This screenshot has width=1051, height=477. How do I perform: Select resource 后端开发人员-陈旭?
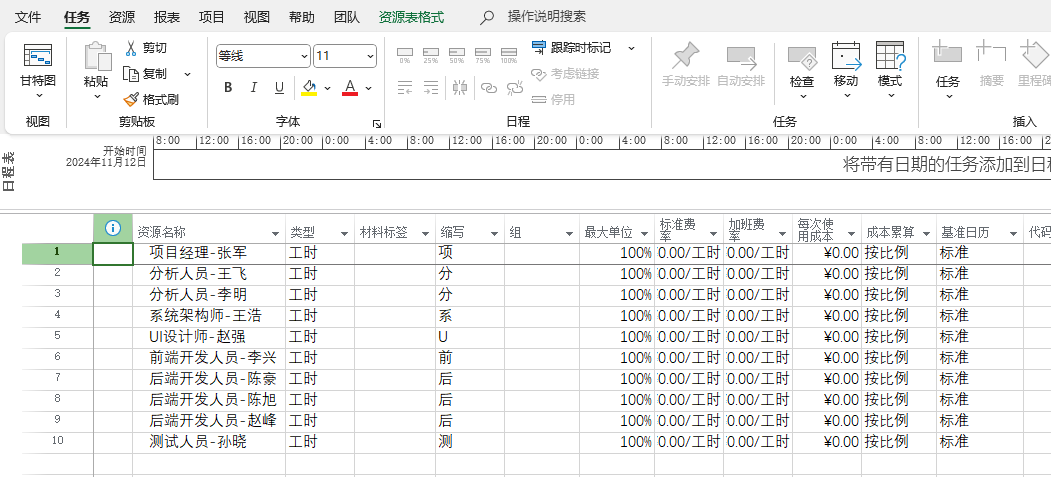point(209,400)
